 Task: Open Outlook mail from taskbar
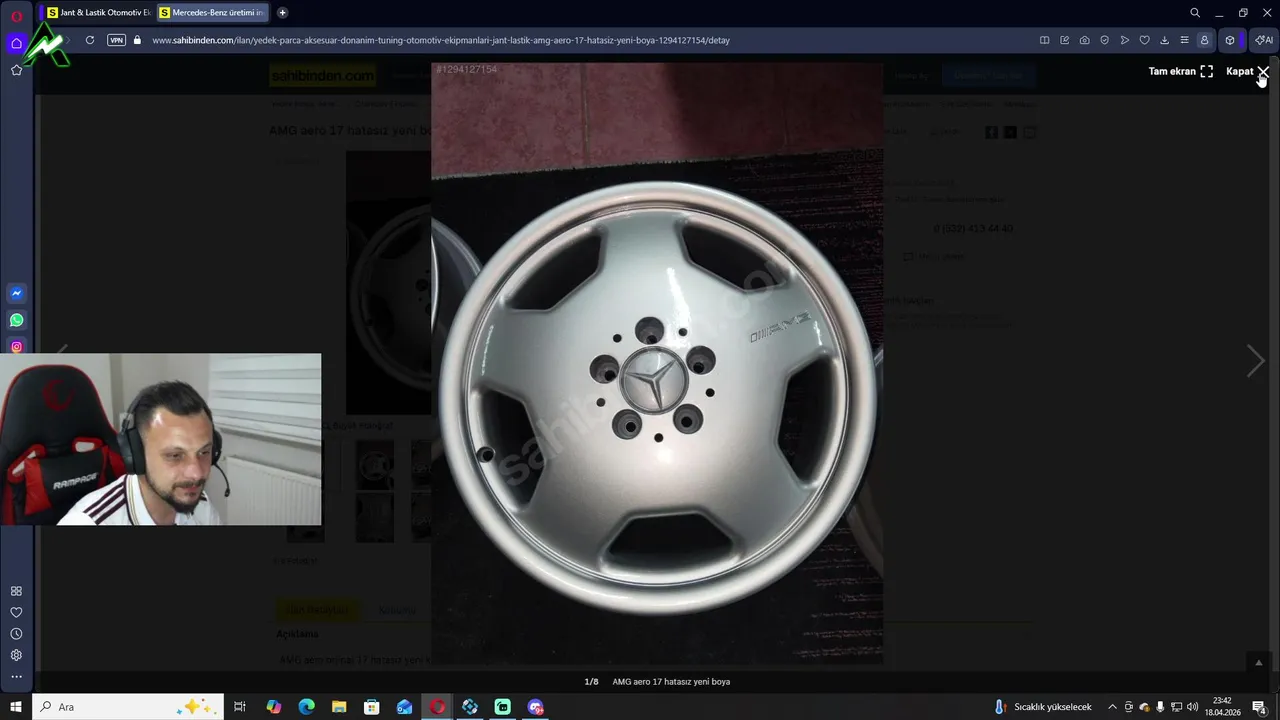pyautogui.click(x=404, y=707)
